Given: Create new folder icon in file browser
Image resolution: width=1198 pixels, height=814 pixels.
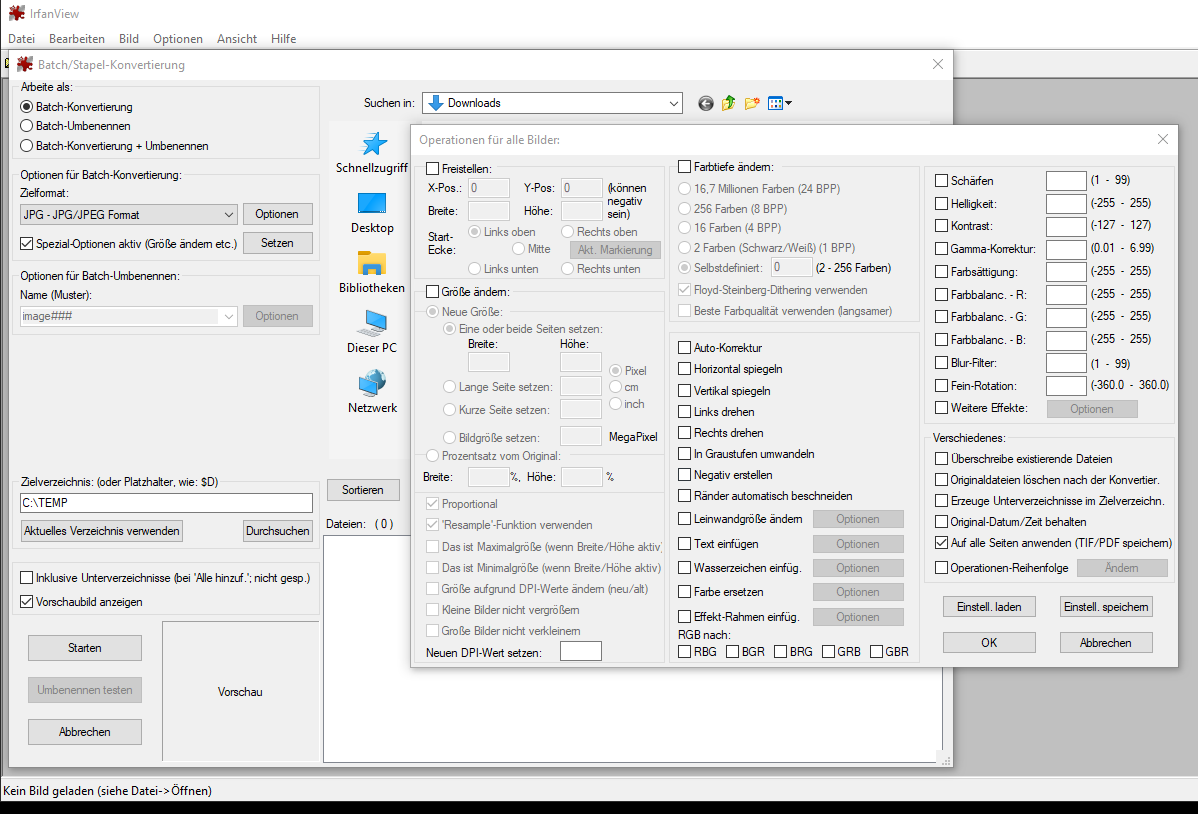Looking at the screenshot, I should tap(752, 103).
